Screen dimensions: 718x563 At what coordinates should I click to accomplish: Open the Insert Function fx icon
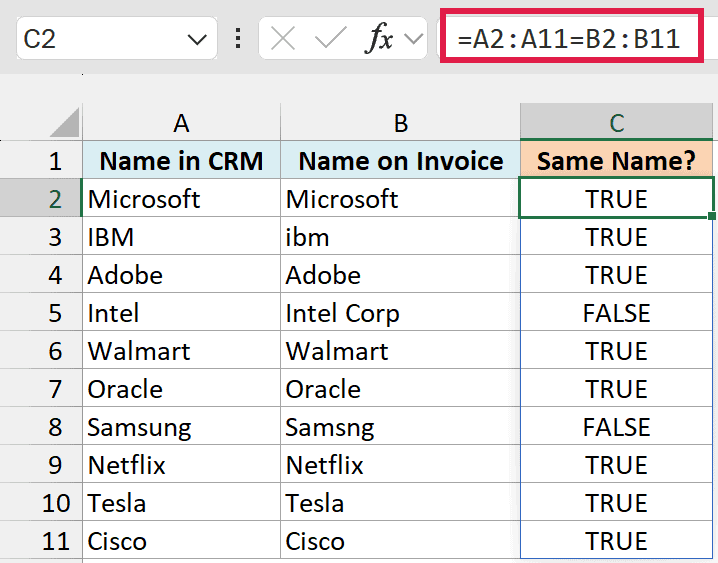click(x=379, y=38)
